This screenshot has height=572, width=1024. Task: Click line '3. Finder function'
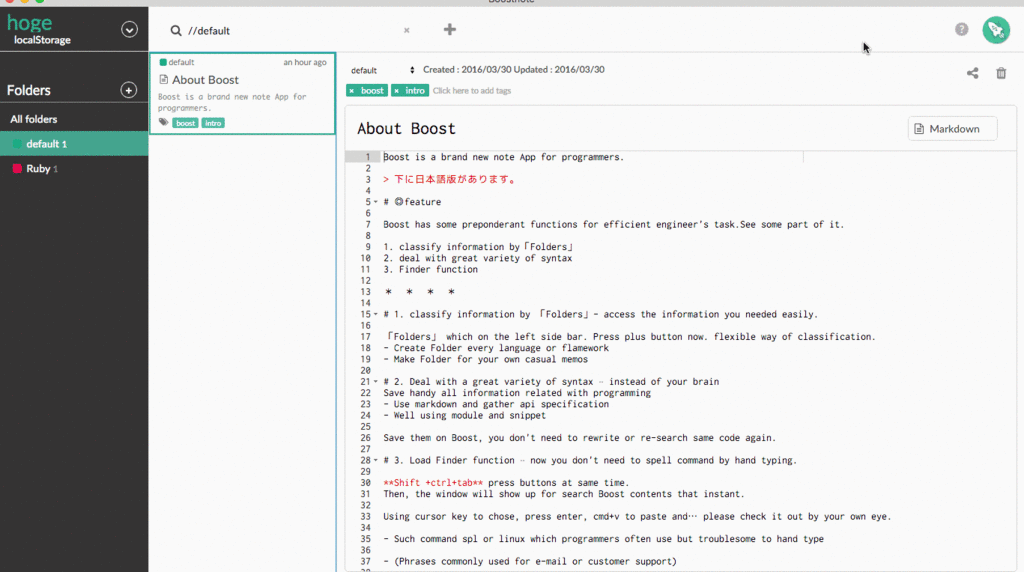pos(430,270)
